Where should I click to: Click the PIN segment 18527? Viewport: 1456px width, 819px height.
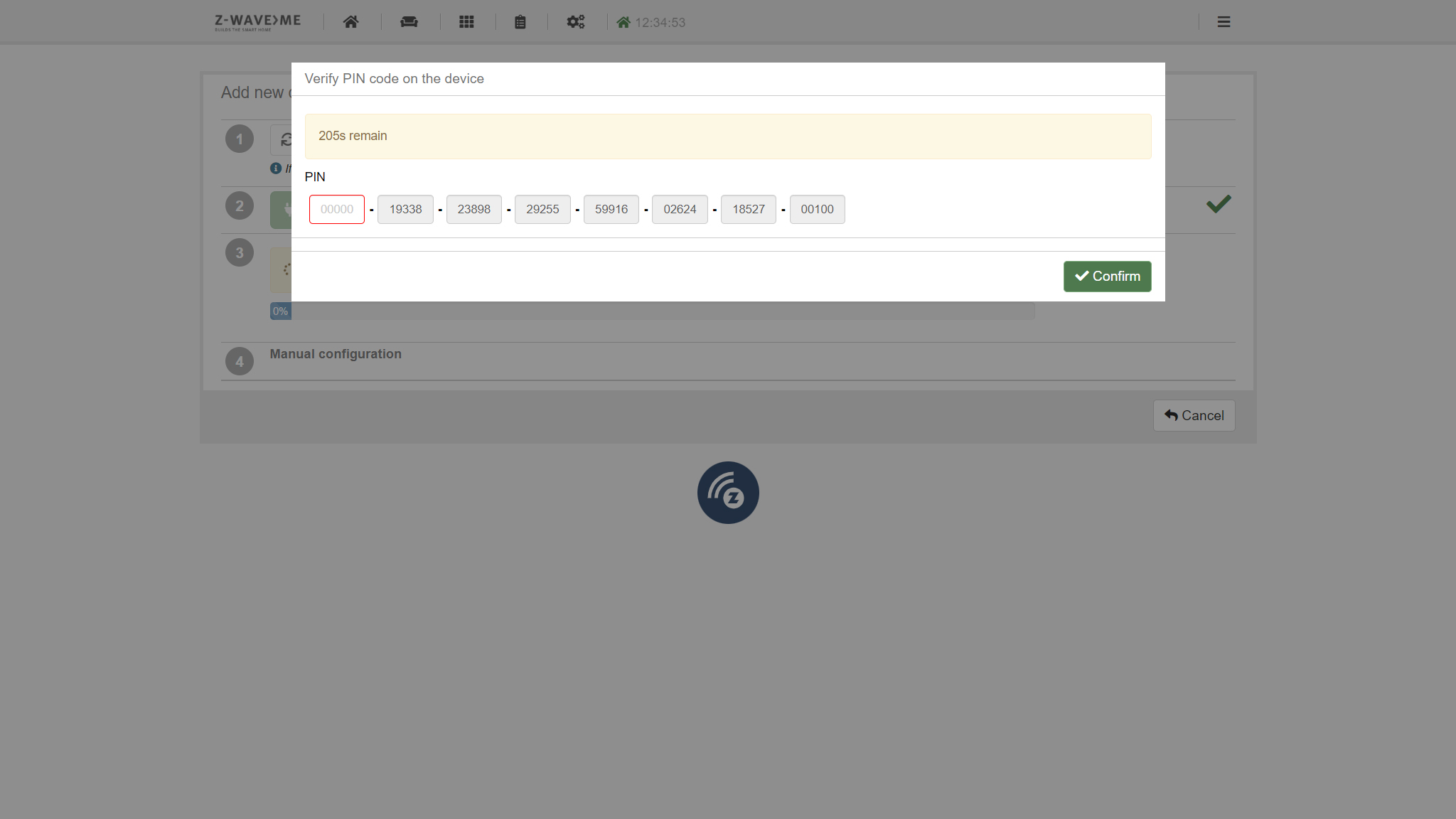(x=749, y=209)
